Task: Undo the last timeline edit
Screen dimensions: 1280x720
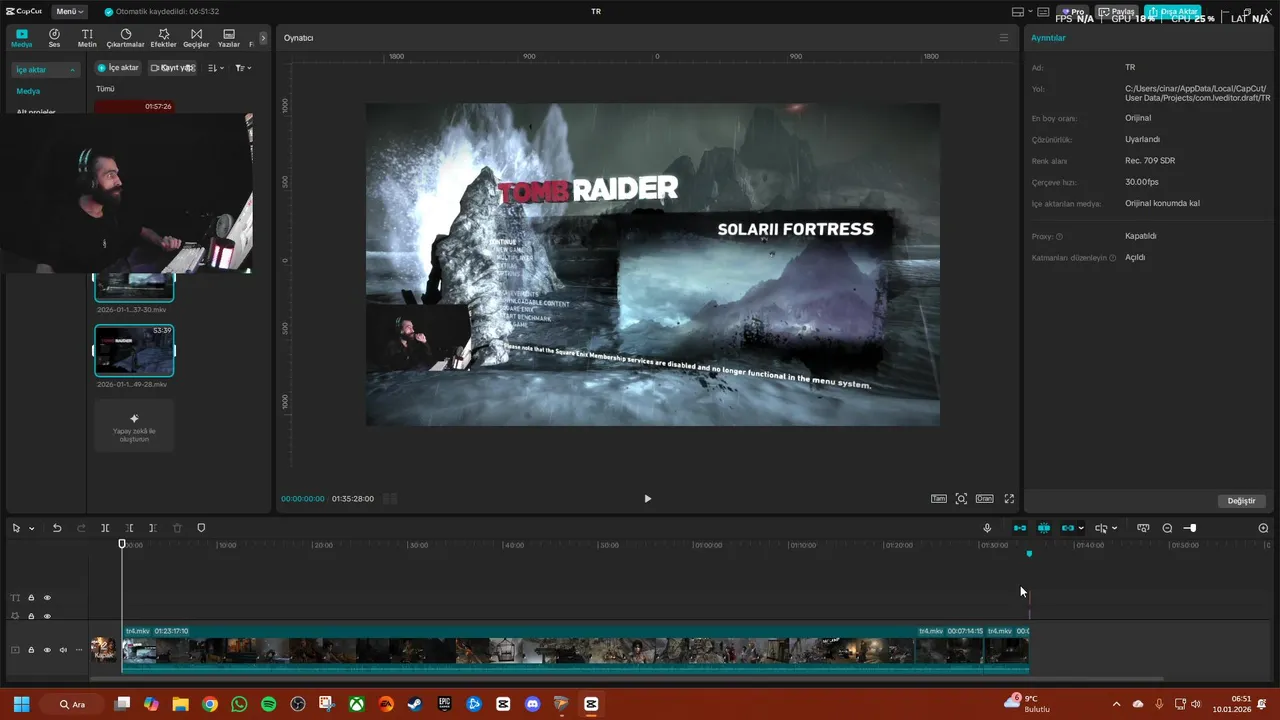Action: point(57,528)
